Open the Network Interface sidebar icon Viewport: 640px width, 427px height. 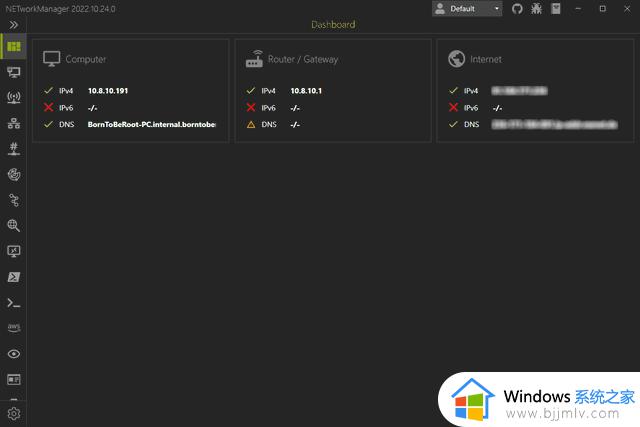click(13, 72)
